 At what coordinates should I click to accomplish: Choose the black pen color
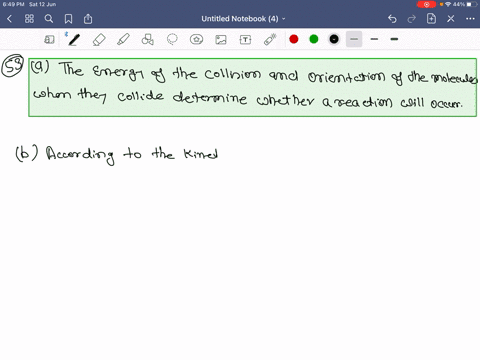pyautogui.click(x=334, y=39)
